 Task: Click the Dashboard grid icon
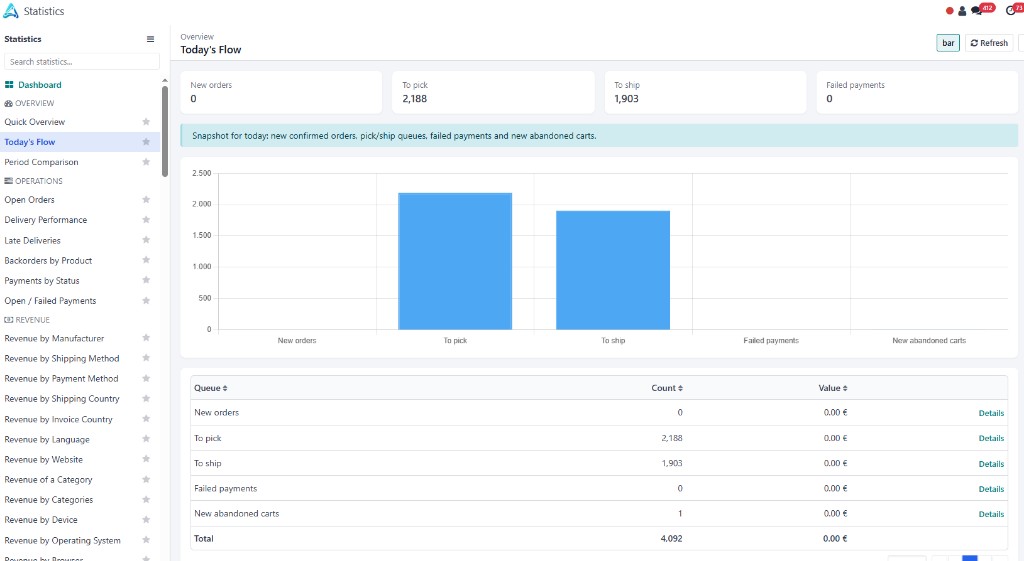9,85
